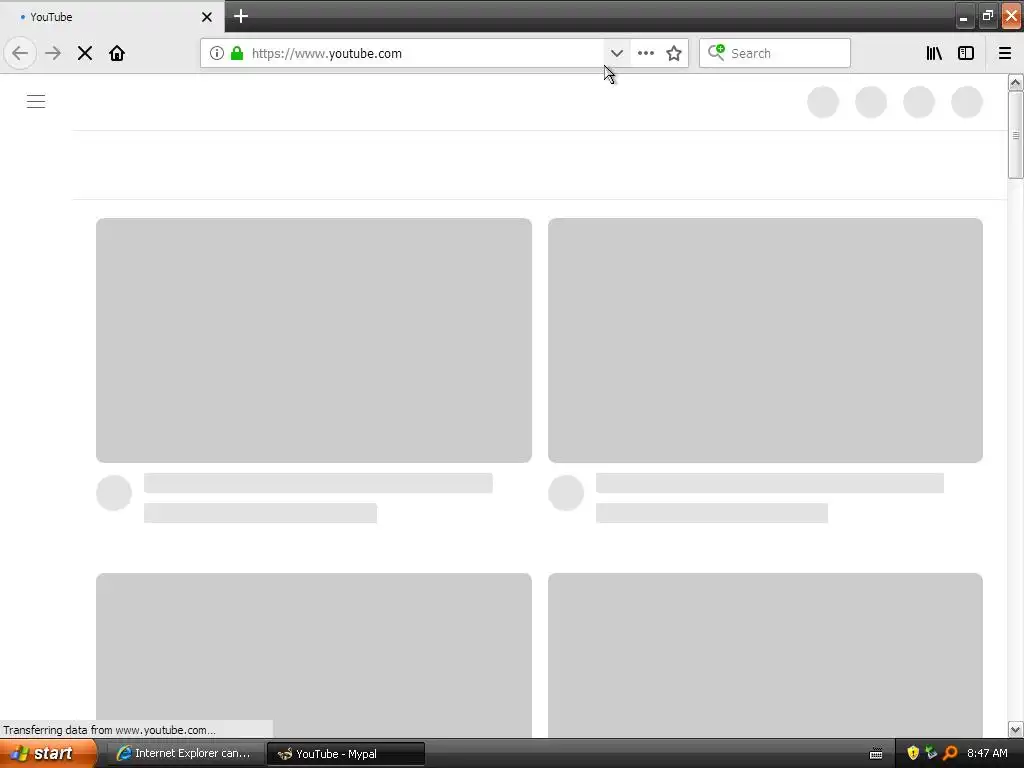Show site information via the info icon
Viewport: 1024px width, 768px height.
click(x=217, y=53)
